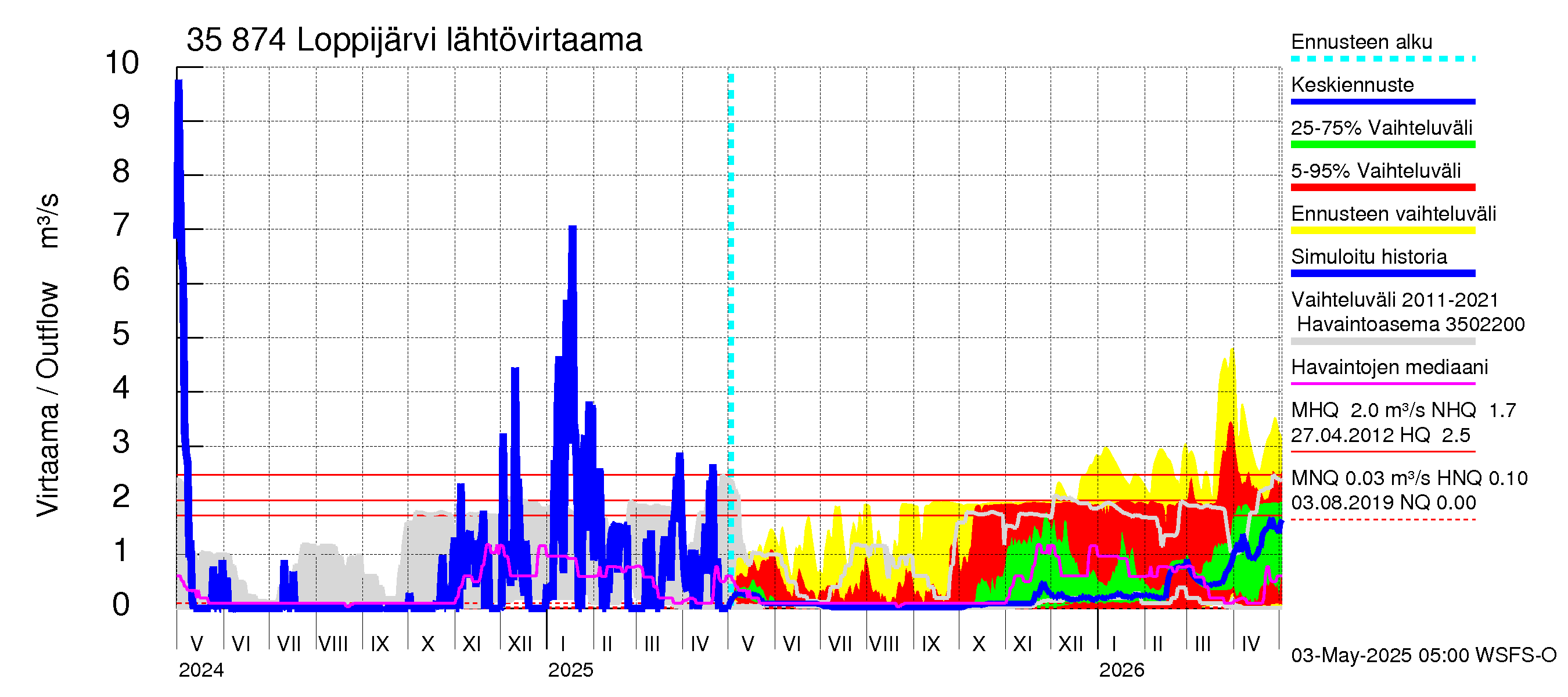Image resolution: width=1568 pixels, height=697 pixels.
Task: Click the 'X' month label in 2025
Action: (979, 644)
